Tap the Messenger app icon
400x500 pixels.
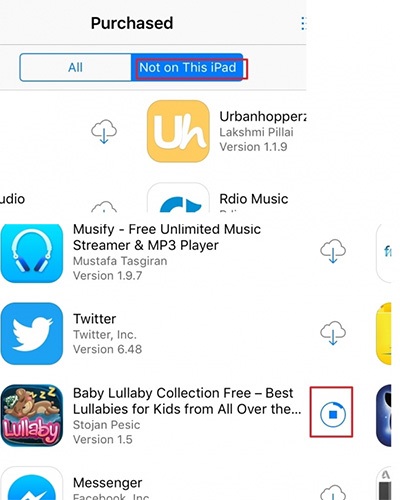point(32,483)
